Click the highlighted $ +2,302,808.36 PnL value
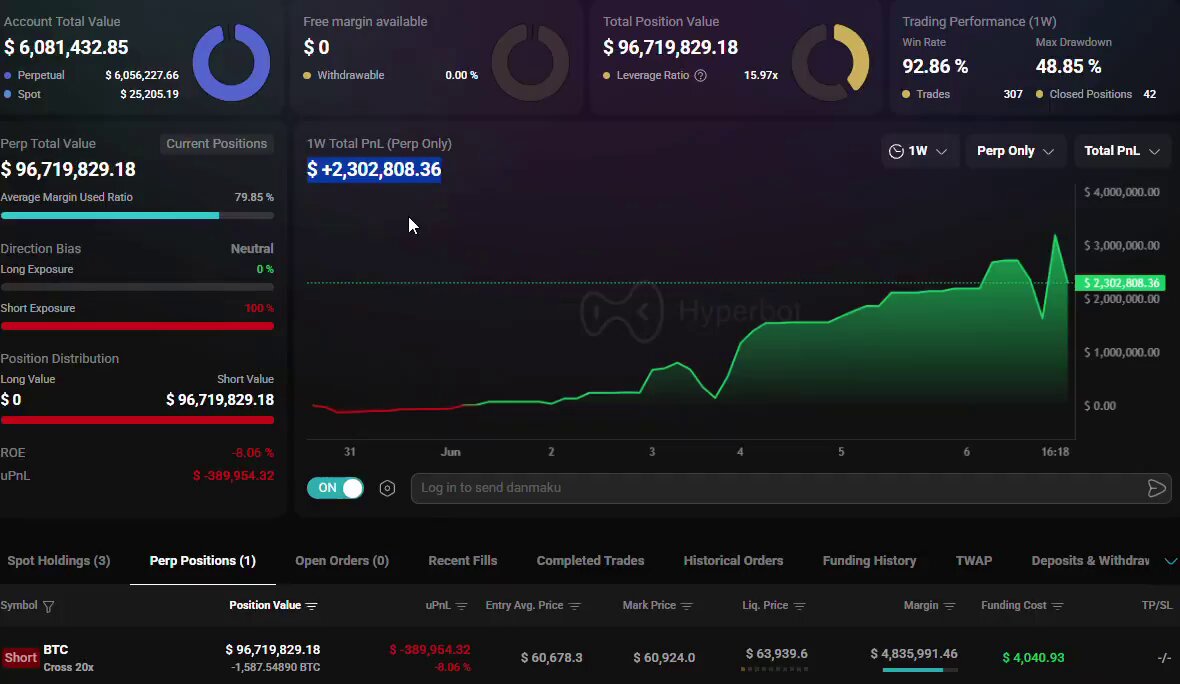This screenshot has width=1180, height=684. point(374,169)
